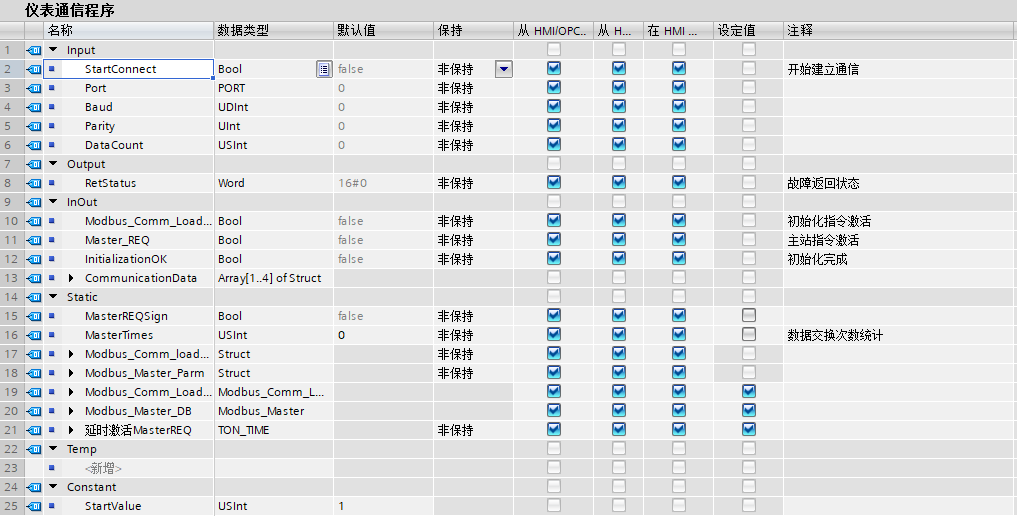The image size is (1017, 516).
Task: Click the 注释 column header
Action: [800, 31]
